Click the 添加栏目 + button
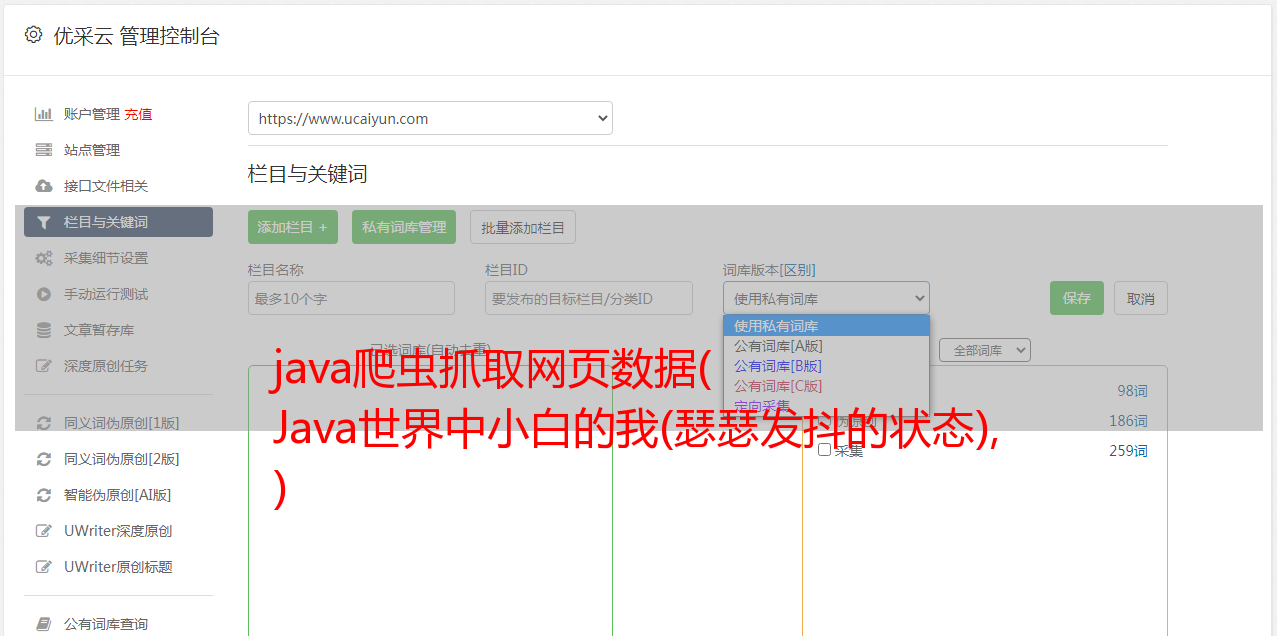The height and width of the screenshot is (636, 1277). point(293,227)
